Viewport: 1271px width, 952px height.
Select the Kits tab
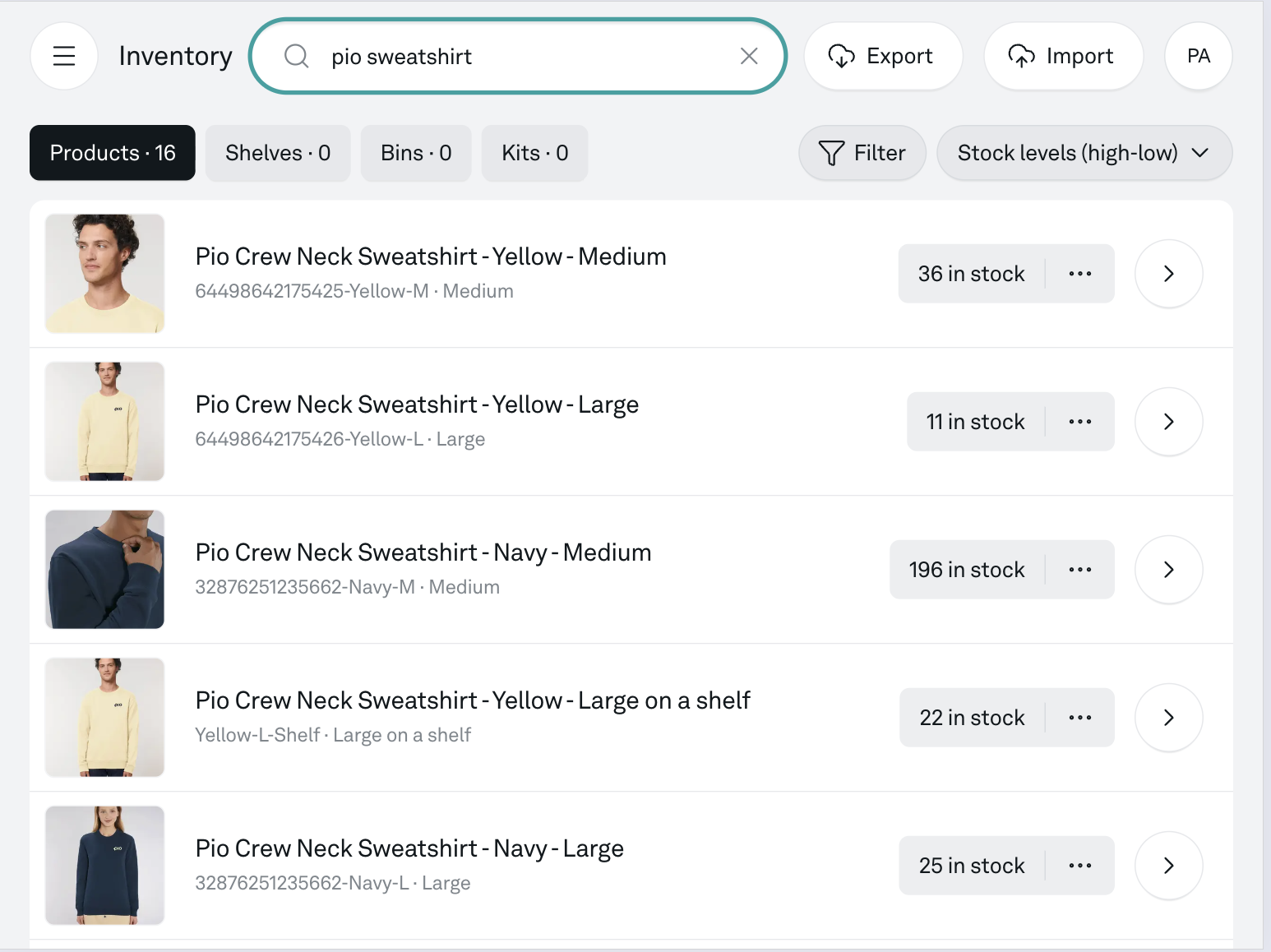click(x=534, y=153)
